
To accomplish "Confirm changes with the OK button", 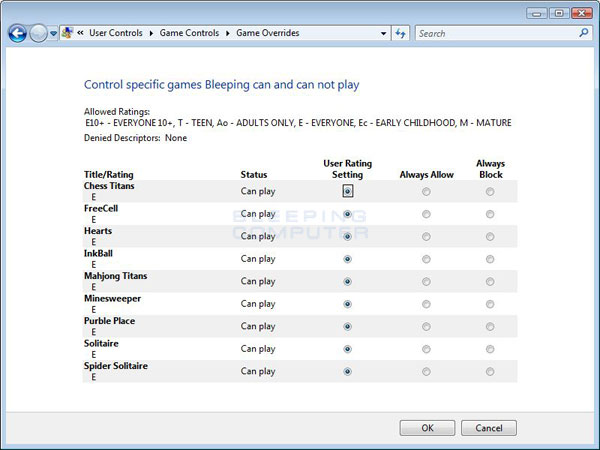I will 427,428.
